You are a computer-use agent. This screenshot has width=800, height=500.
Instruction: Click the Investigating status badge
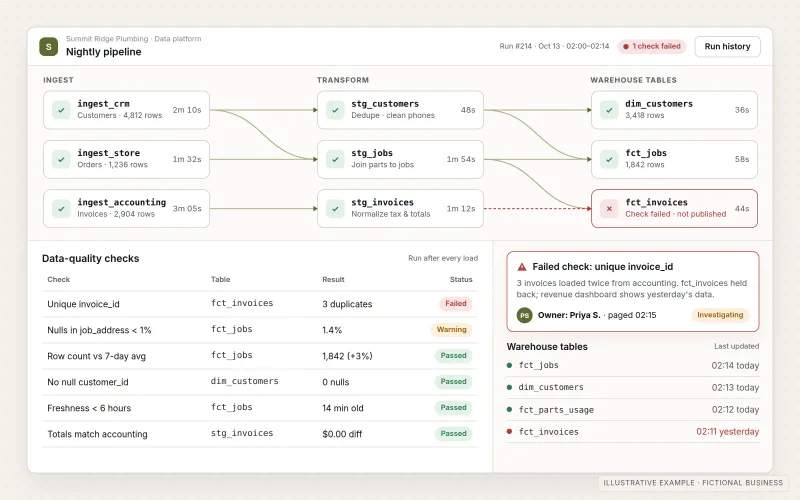click(720, 315)
